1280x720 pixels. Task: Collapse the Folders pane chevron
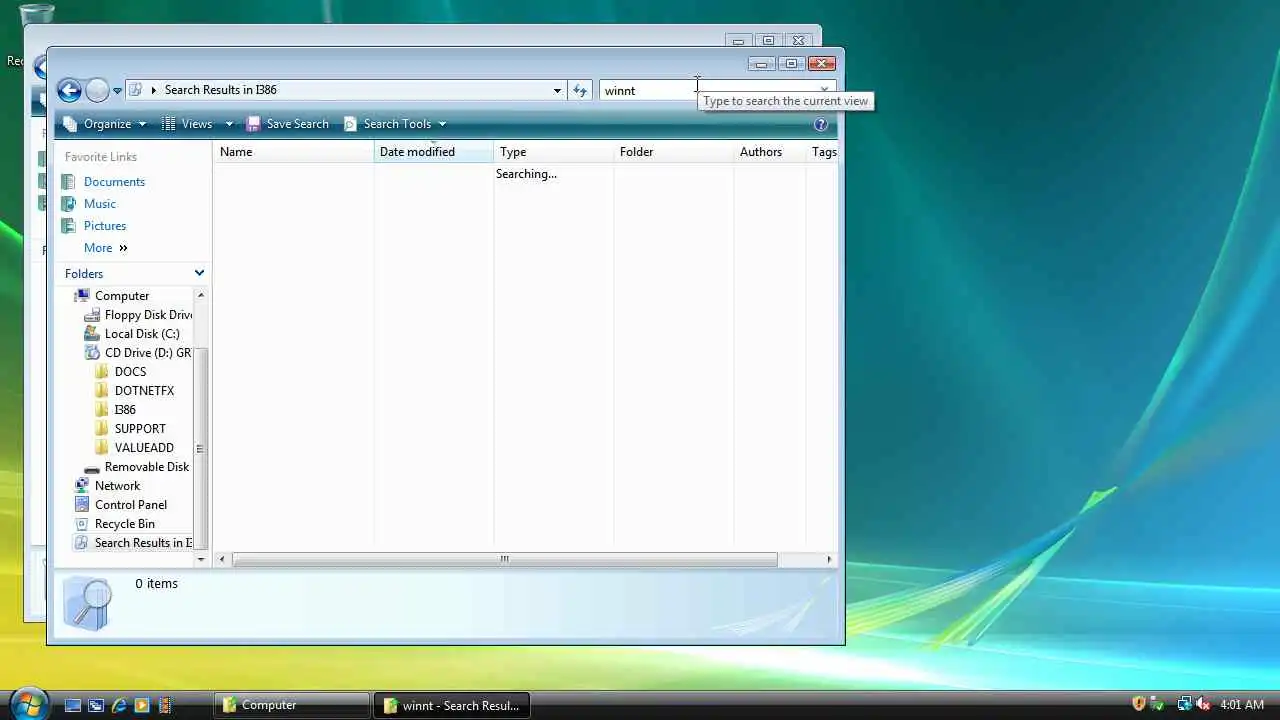[x=199, y=273]
